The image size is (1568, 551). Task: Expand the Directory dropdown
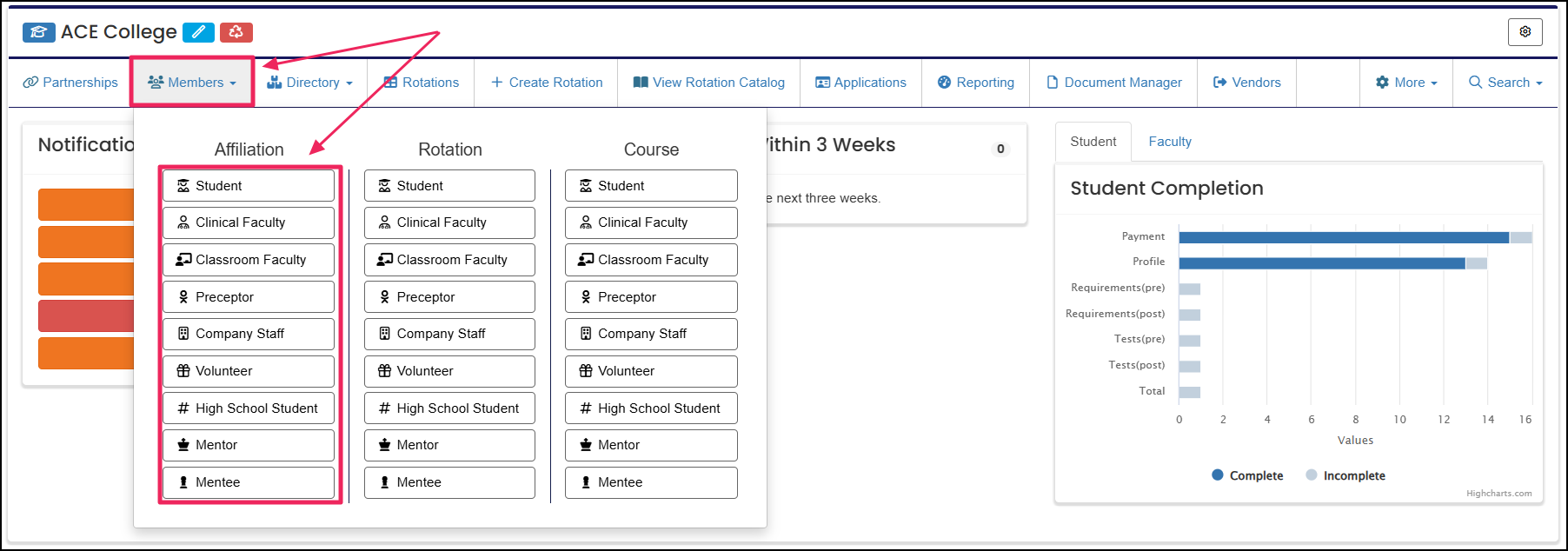click(309, 83)
